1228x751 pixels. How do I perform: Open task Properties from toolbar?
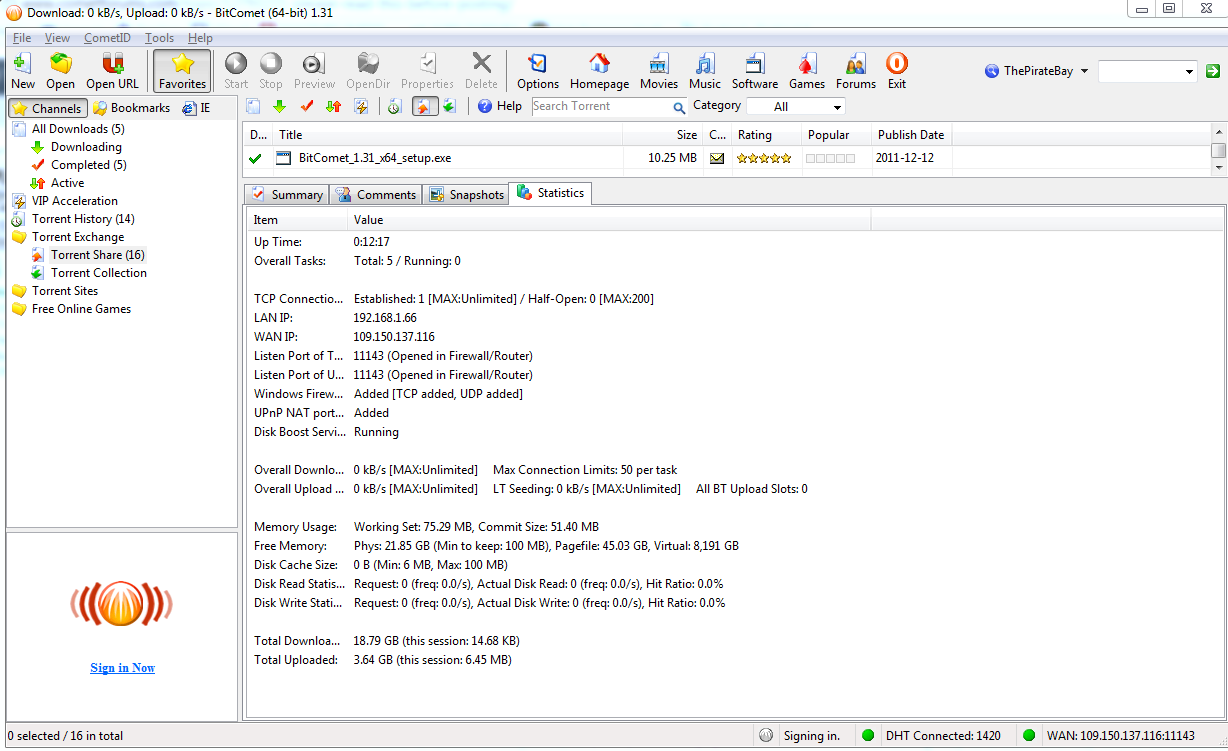(427, 71)
